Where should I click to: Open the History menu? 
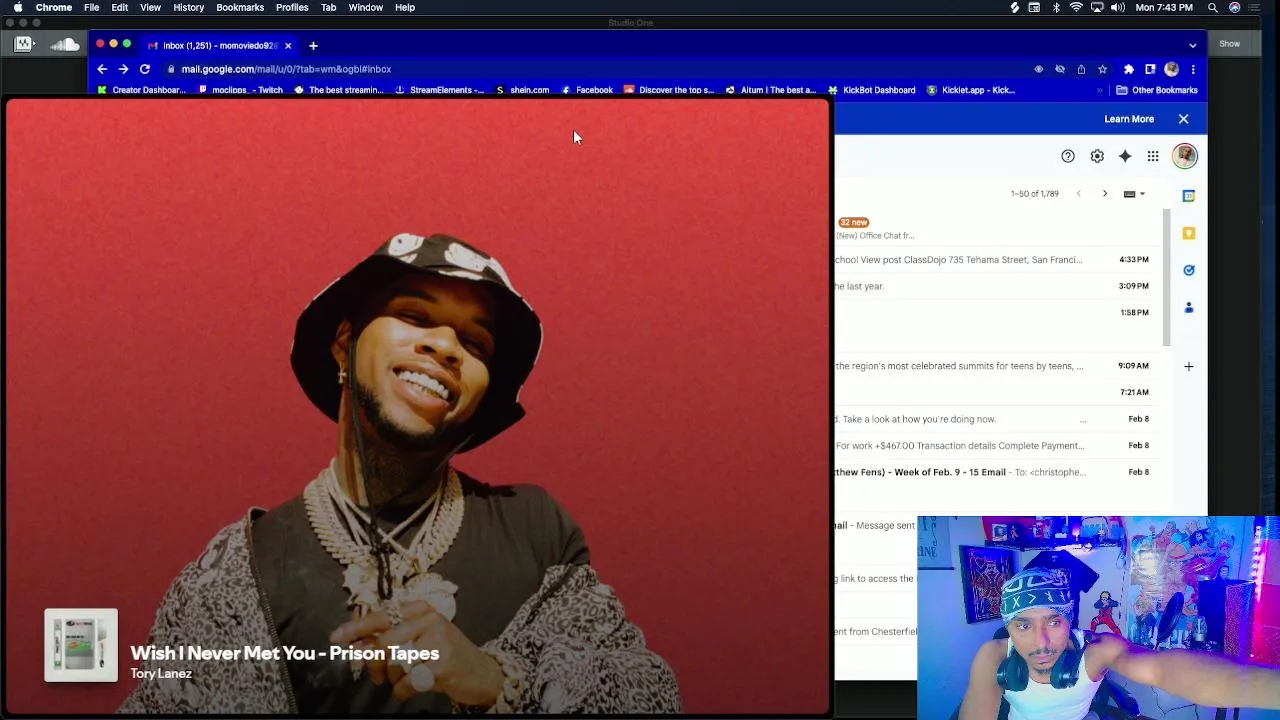pos(188,7)
